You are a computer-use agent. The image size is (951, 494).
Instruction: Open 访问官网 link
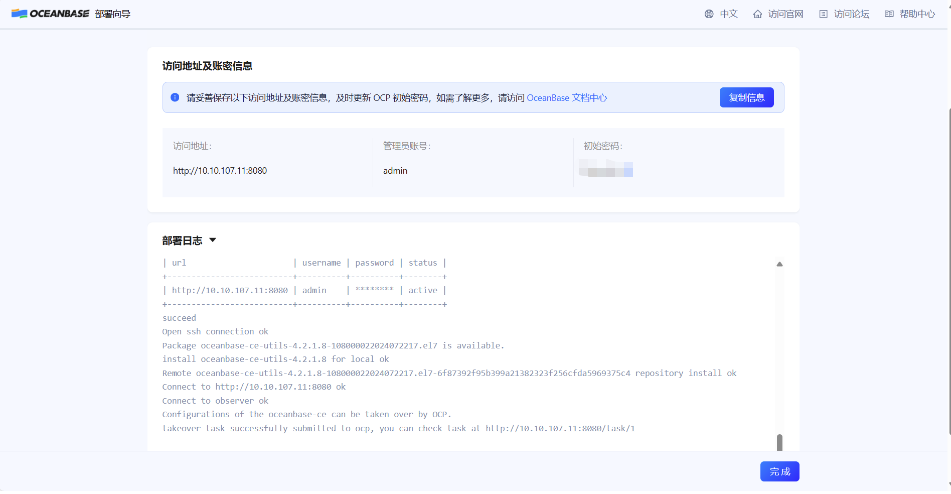(785, 14)
